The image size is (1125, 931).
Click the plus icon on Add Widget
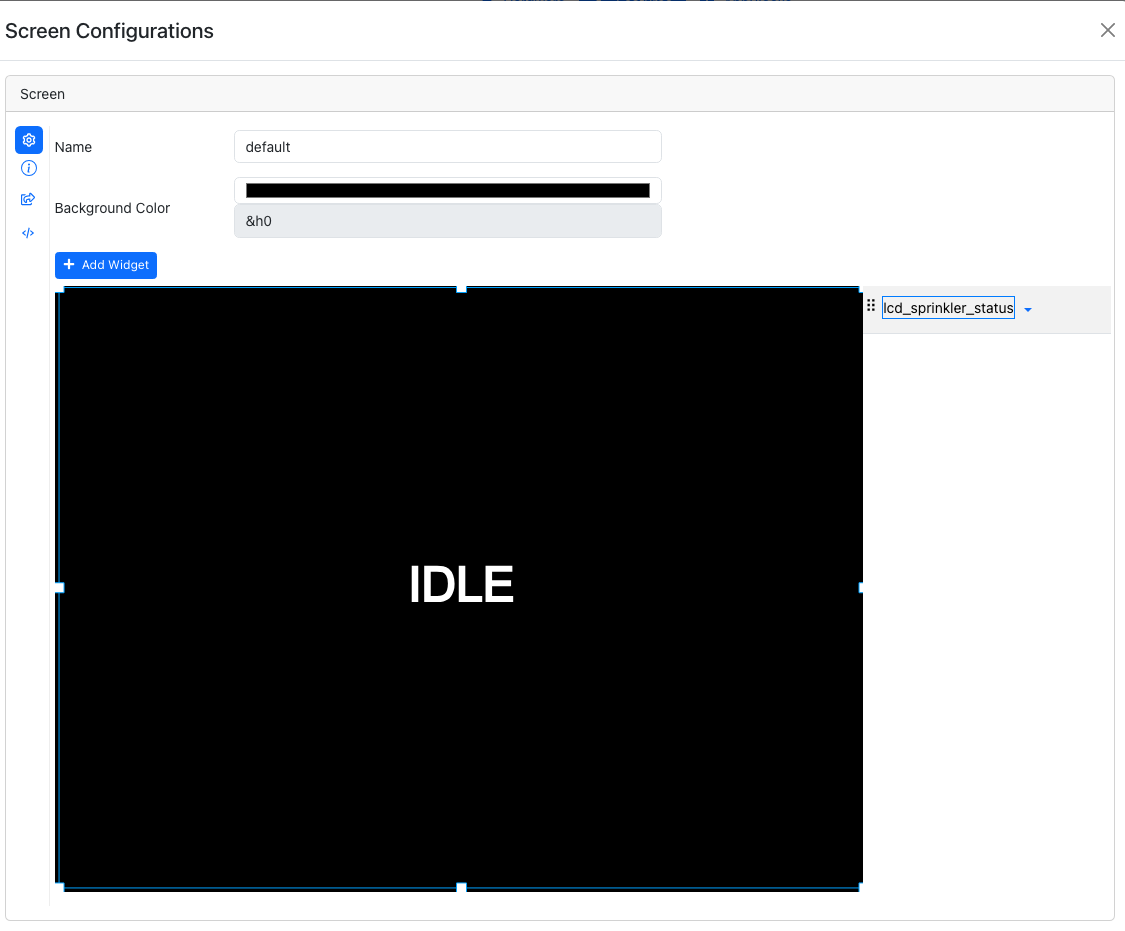[x=69, y=265]
